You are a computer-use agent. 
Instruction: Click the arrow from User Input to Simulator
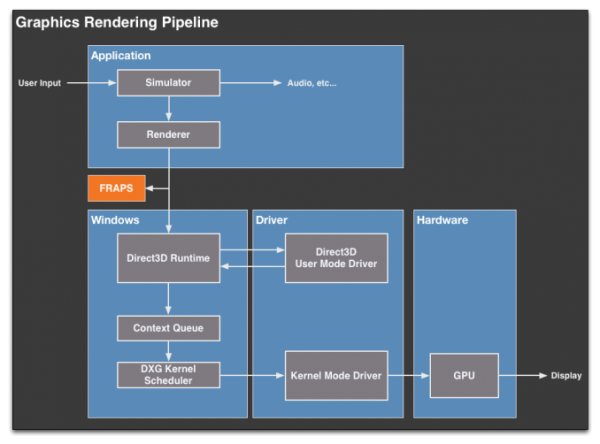pyautogui.click(x=92, y=83)
